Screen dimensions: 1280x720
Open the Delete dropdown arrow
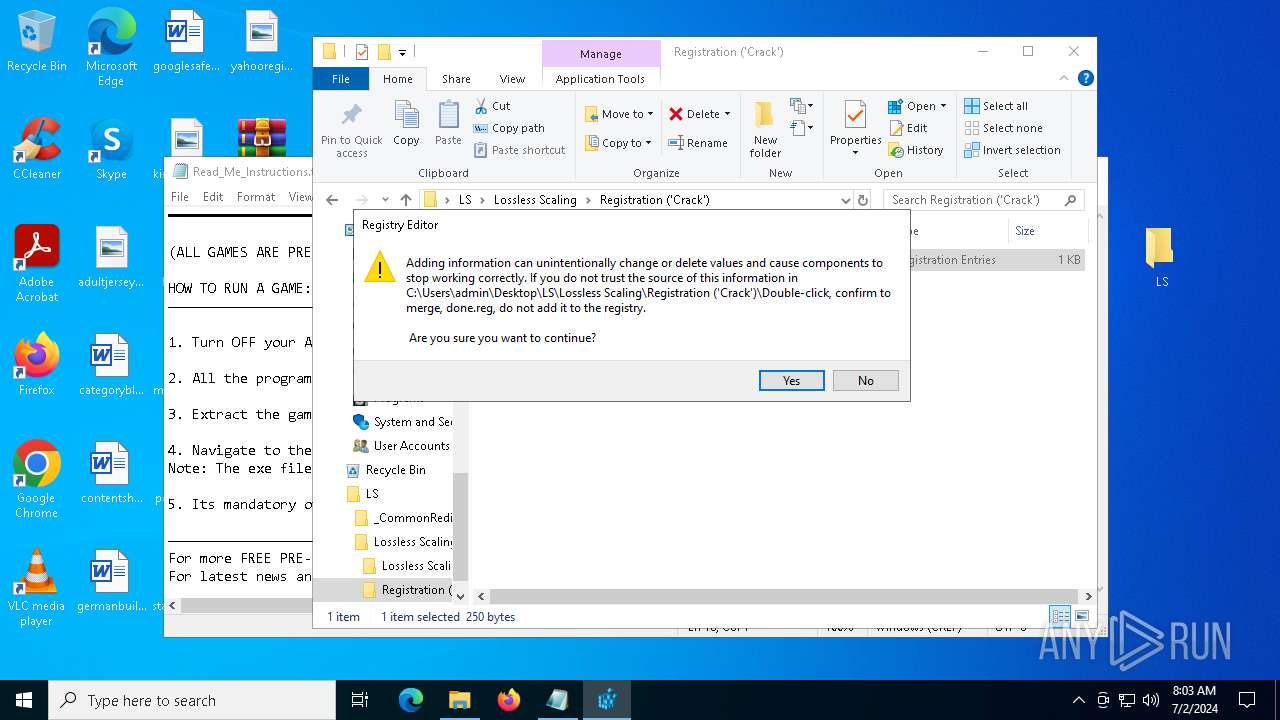click(727, 114)
